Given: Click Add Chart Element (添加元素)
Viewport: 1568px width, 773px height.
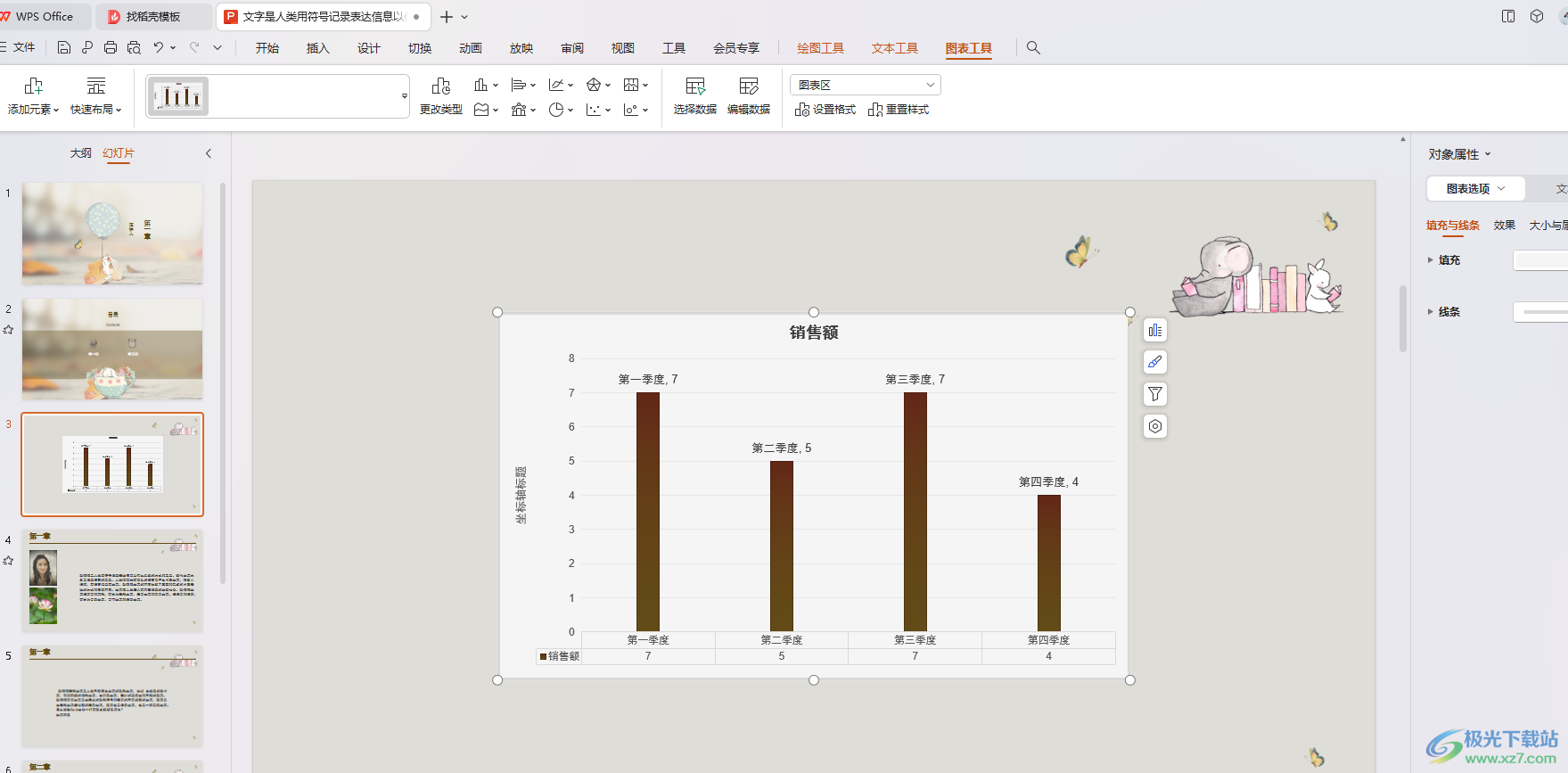Looking at the screenshot, I should coord(34,96).
